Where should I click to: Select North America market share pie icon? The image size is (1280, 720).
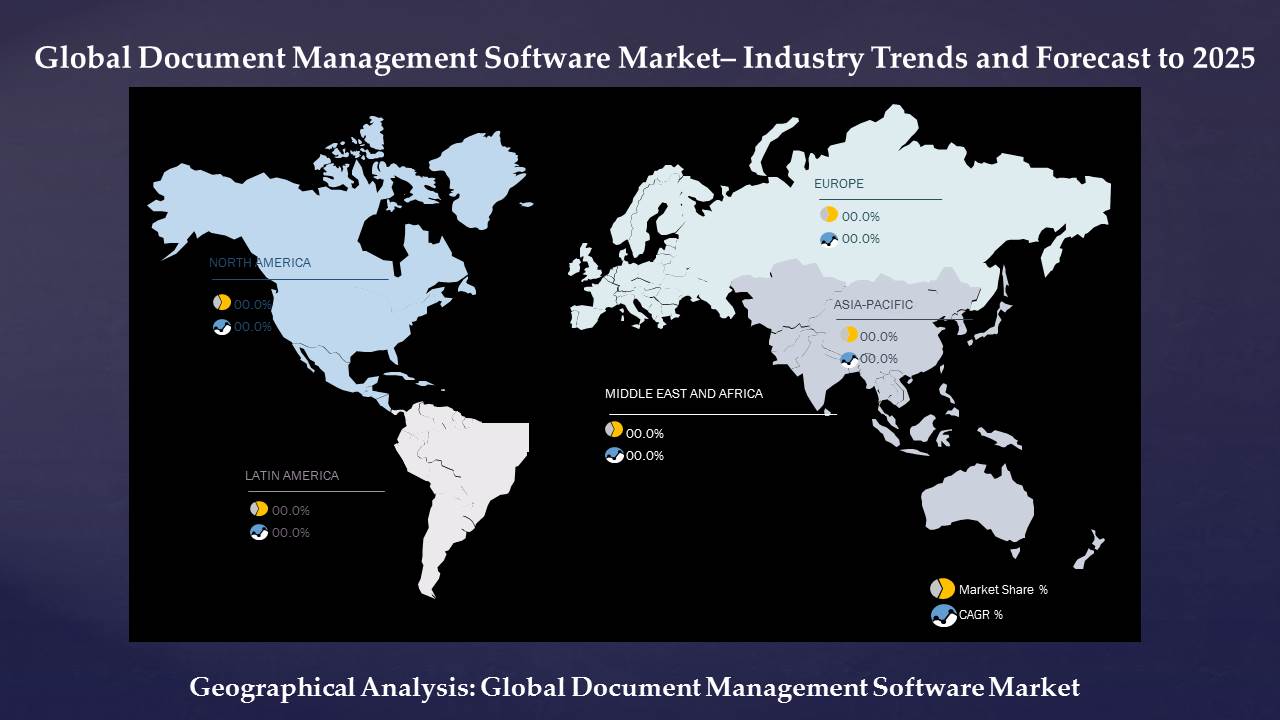pos(222,302)
